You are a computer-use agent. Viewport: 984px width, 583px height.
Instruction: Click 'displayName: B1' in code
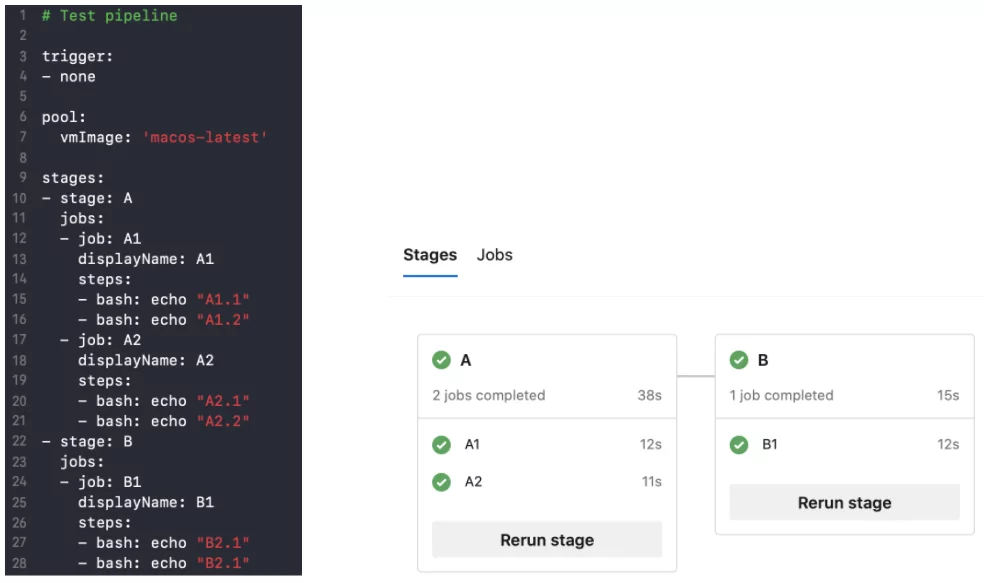click(x=146, y=503)
